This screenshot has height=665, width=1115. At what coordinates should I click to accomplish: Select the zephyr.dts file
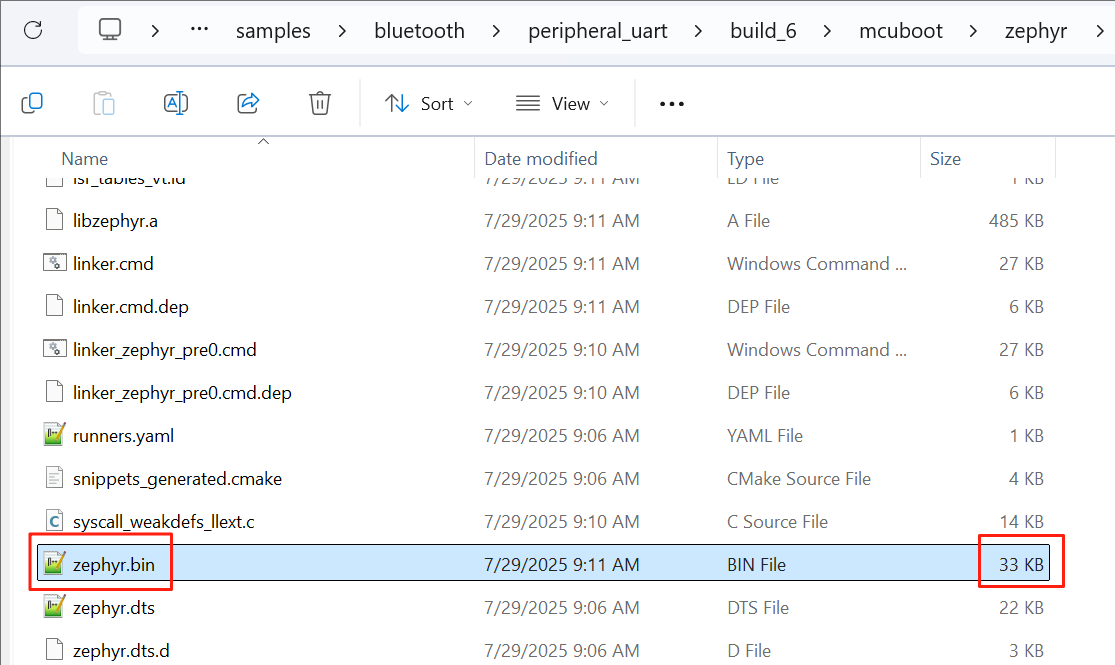point(114,608)
